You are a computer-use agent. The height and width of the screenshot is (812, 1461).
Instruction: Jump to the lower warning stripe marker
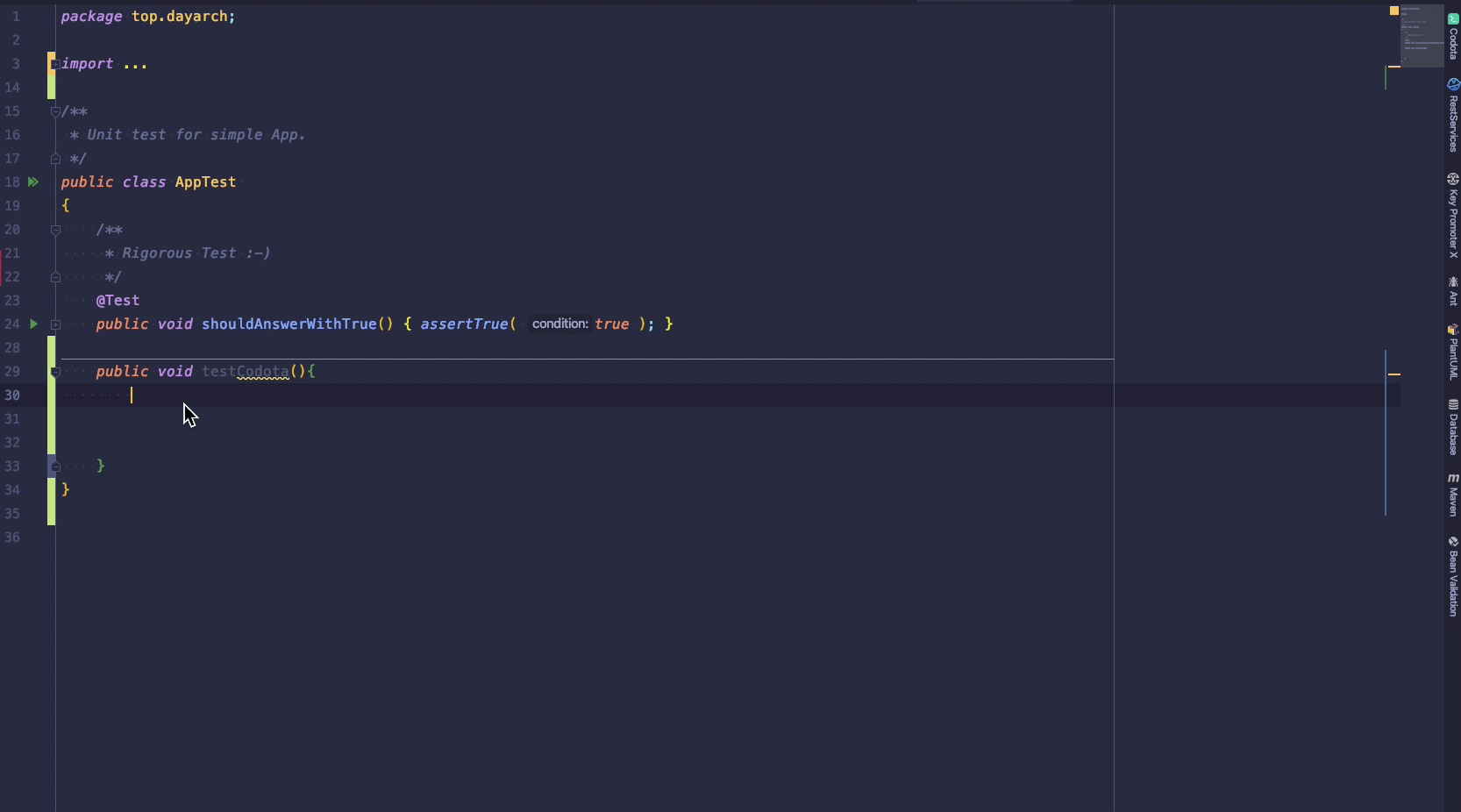click(1394, 374)
